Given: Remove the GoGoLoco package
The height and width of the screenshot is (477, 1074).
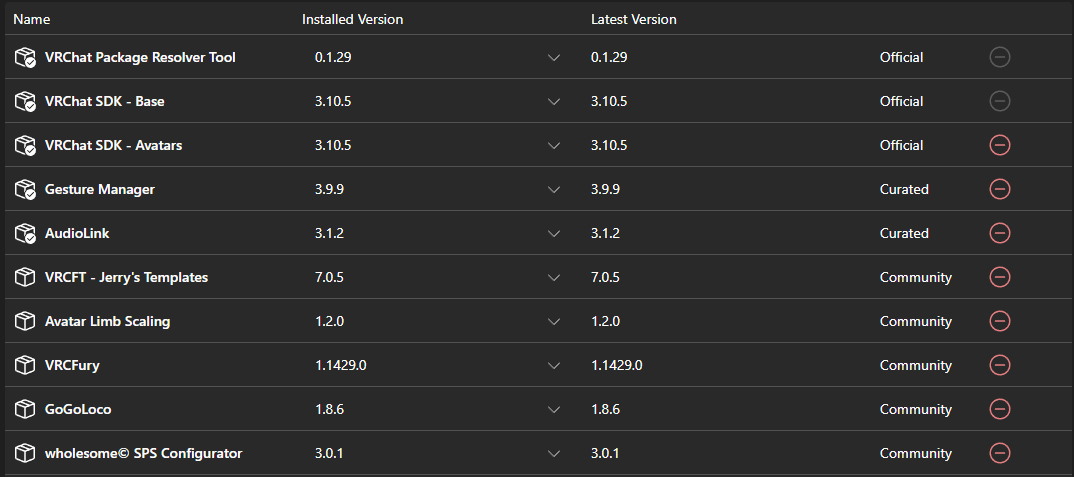Looking at the screenshot, I should tap(999, 409).
